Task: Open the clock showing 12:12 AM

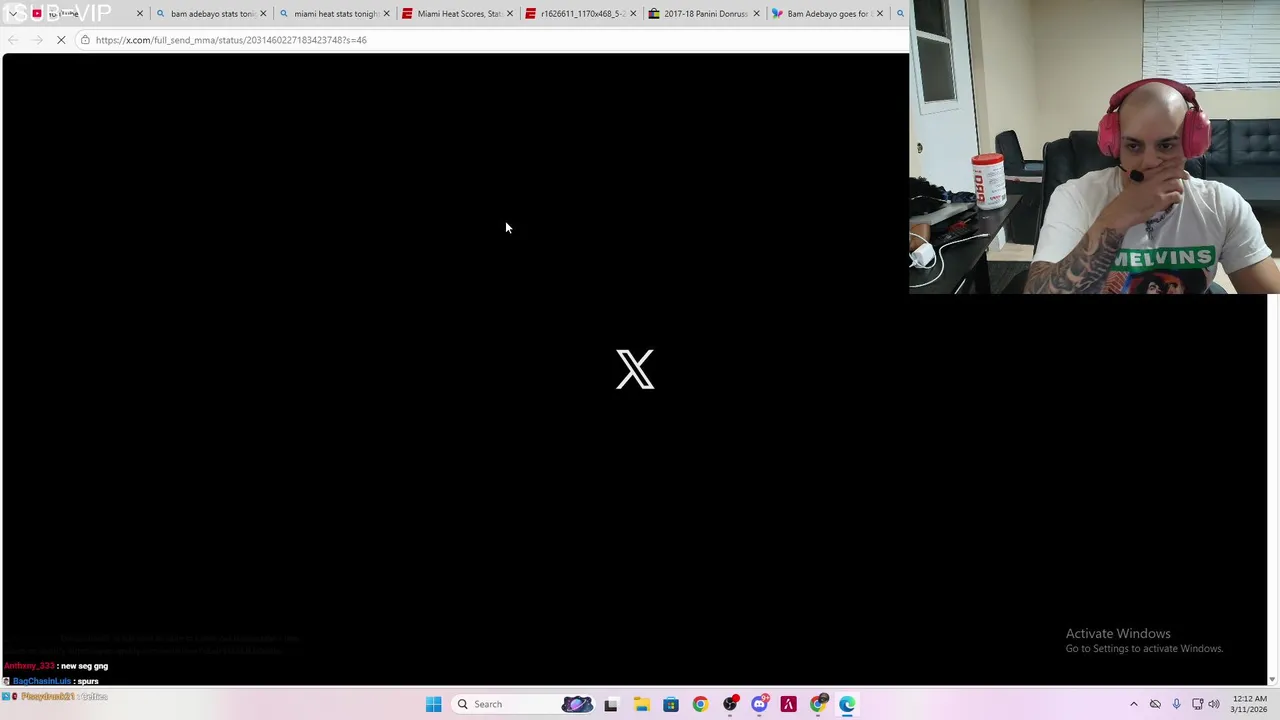Action: (1249, 704)
